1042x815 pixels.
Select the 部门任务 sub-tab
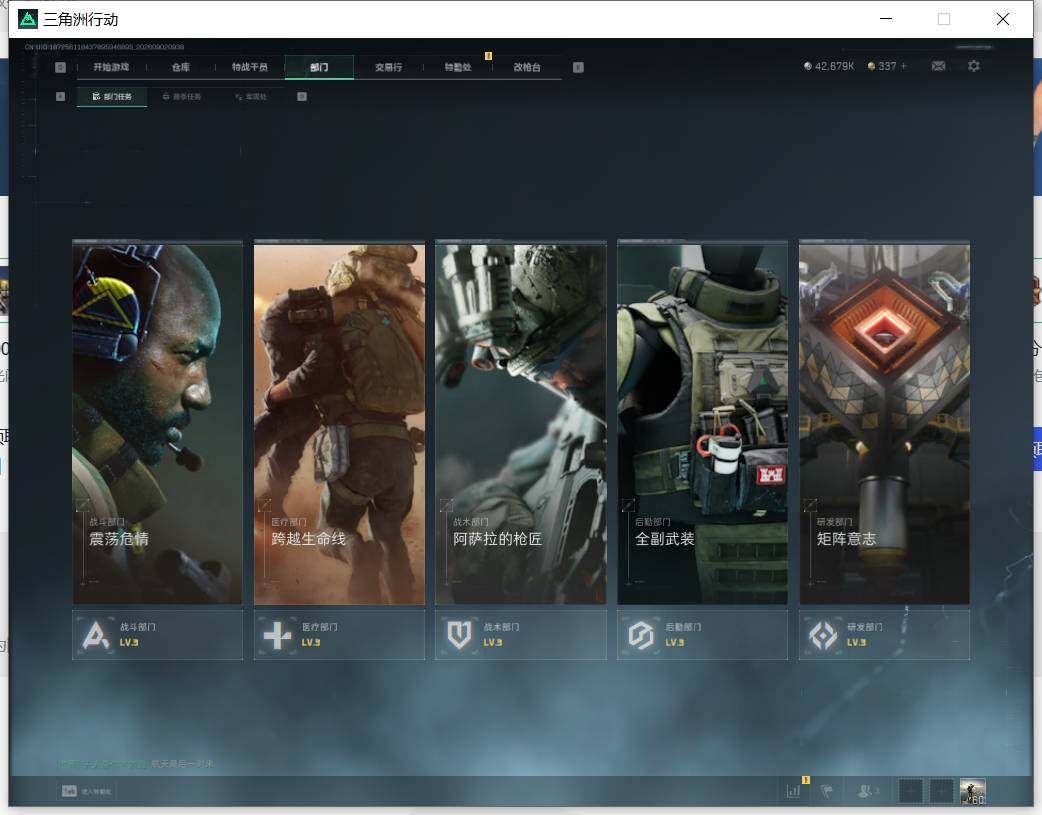coord(112,96)
